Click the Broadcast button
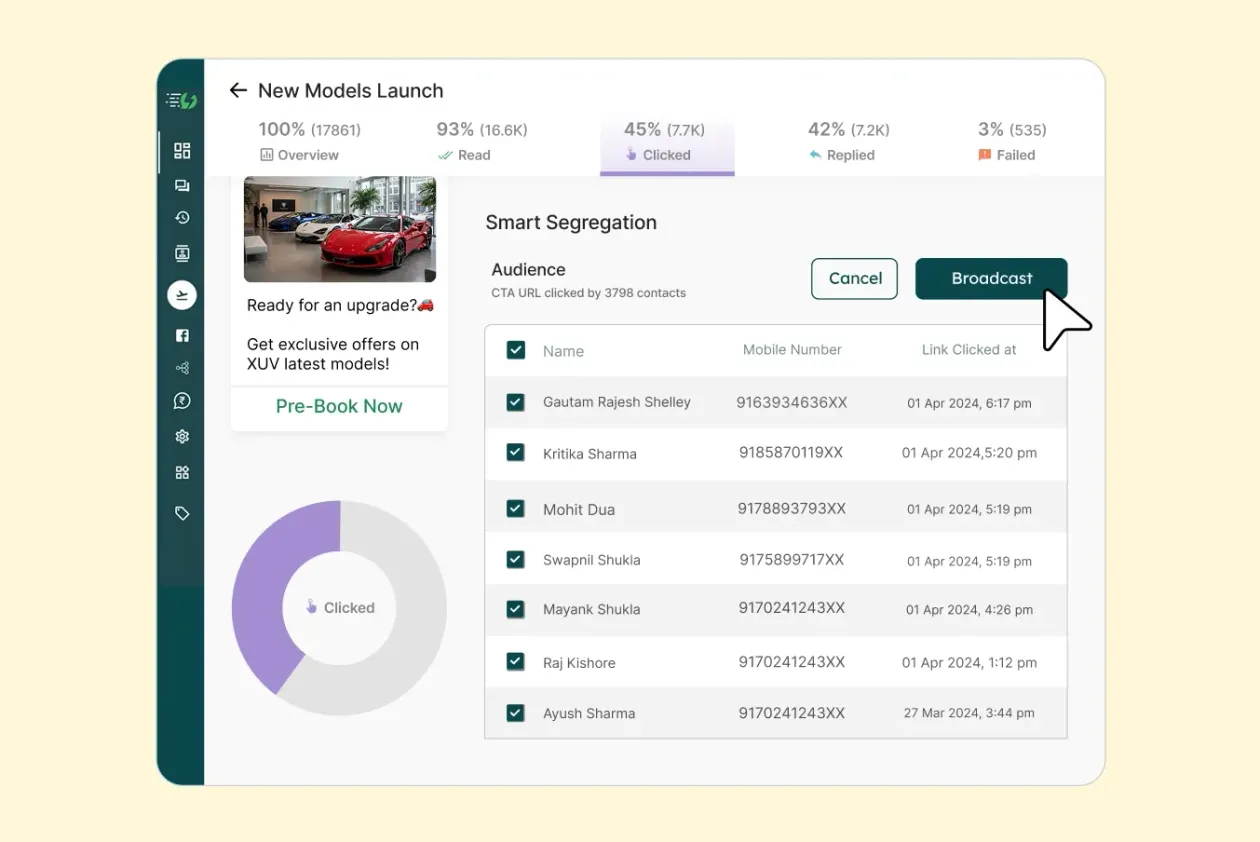This screenshot has height=842, width=1260. (x=991, y=278)
